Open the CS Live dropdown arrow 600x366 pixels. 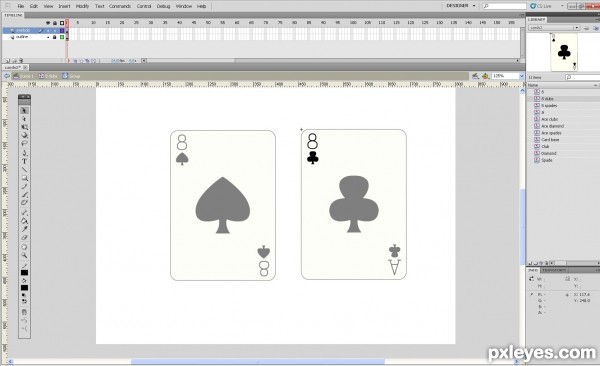coord(562,6)
